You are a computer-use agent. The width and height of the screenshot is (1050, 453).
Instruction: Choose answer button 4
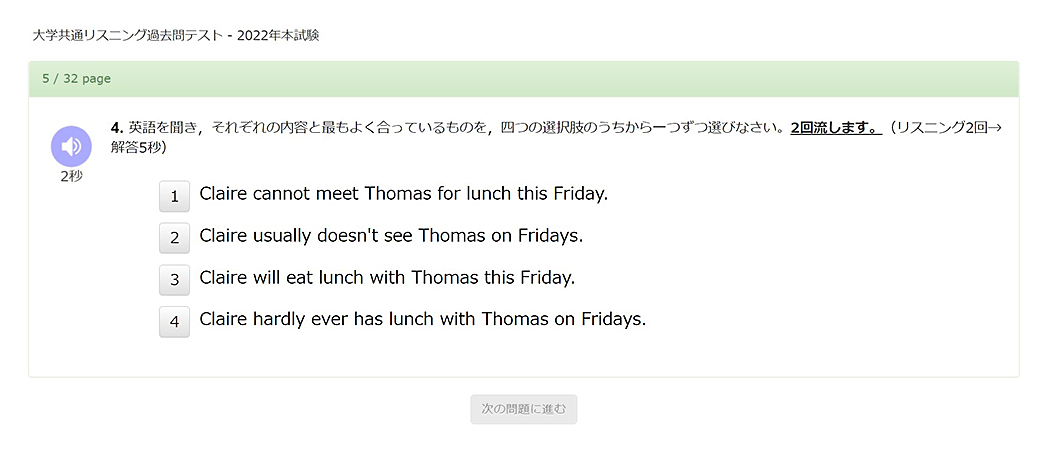(174, 322)
